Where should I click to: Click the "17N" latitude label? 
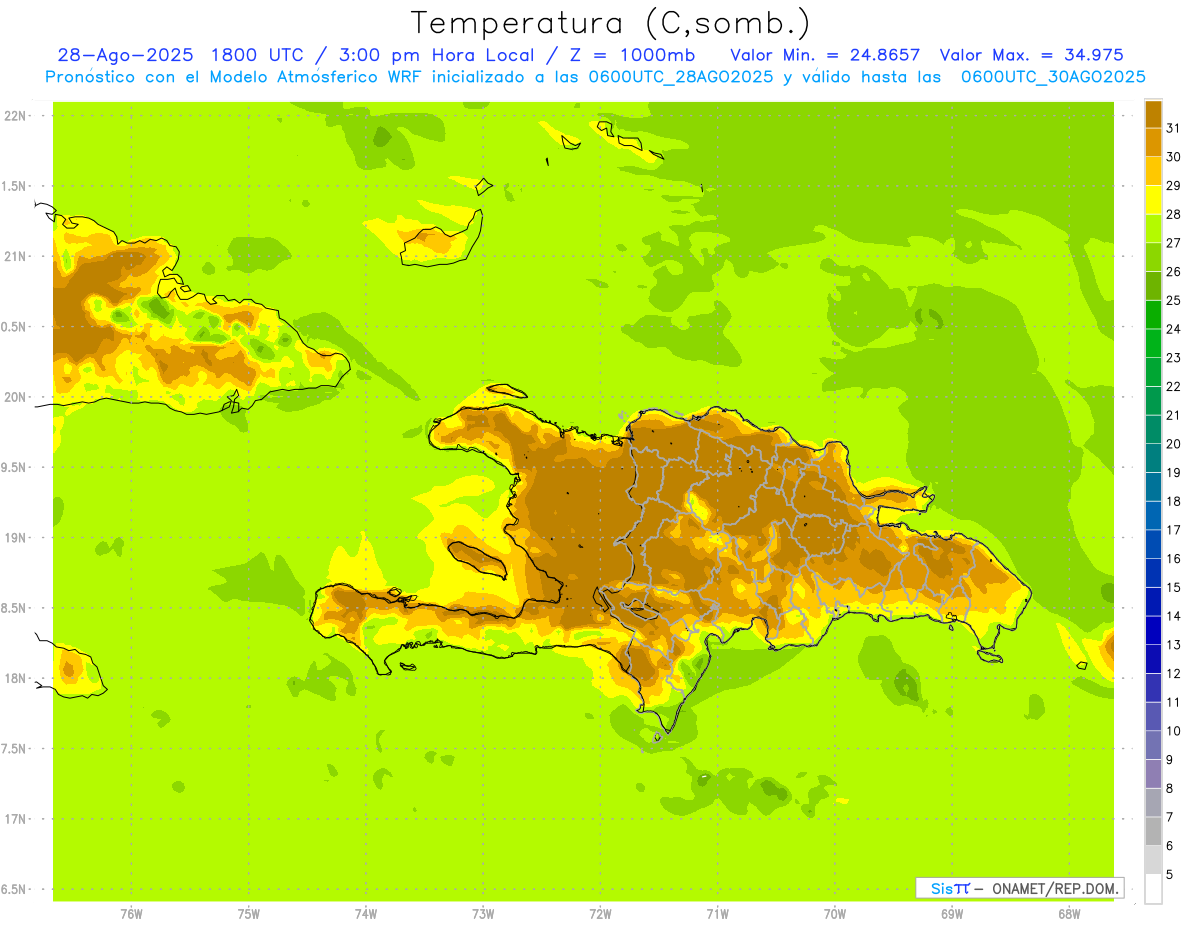(14, 819)
